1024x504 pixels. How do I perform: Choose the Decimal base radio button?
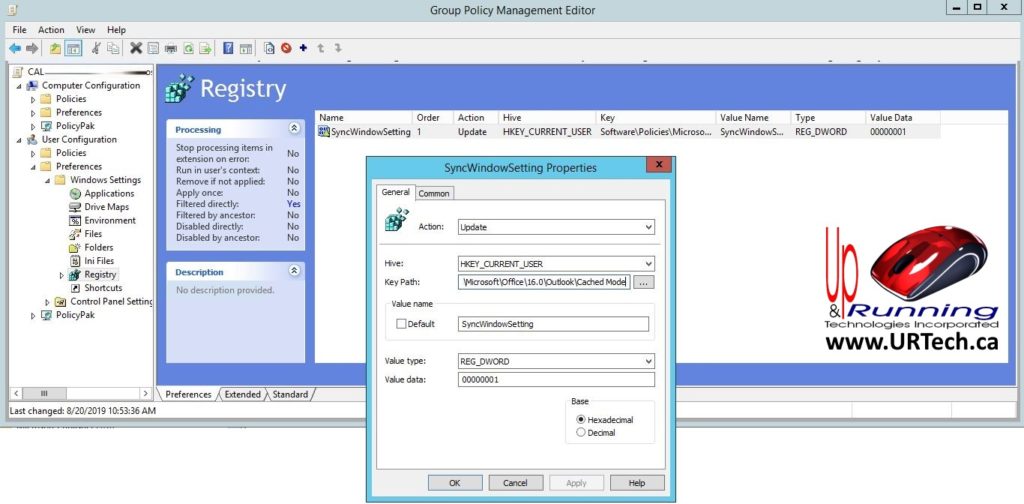click(x=581, y=433)
